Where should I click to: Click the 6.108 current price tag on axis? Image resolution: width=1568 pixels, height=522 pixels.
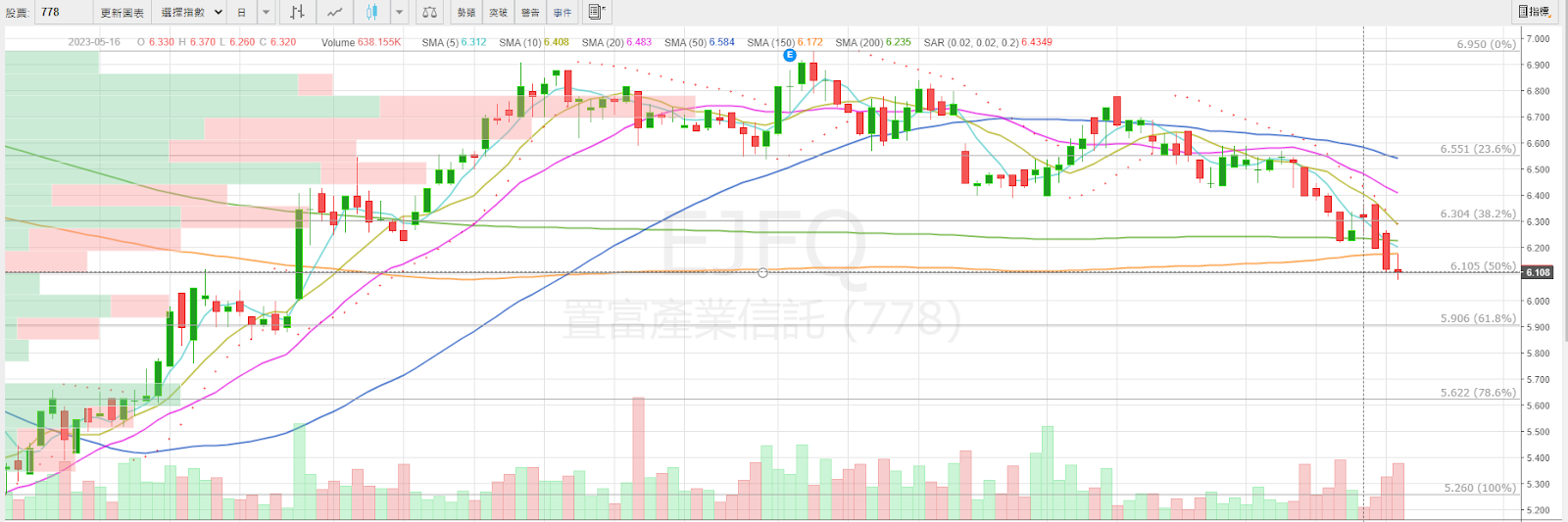[x=1538, y=272]
